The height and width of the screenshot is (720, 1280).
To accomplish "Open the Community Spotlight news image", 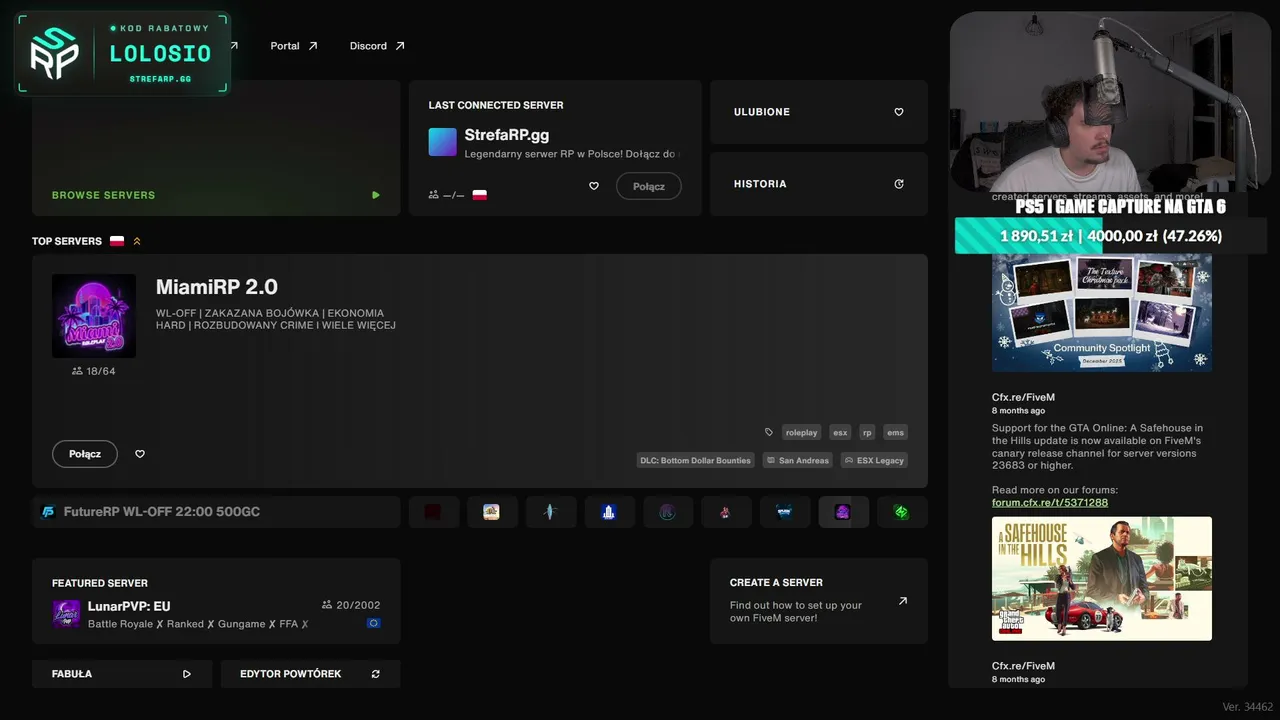I will pyautogui.click(x=1102, y=313).
